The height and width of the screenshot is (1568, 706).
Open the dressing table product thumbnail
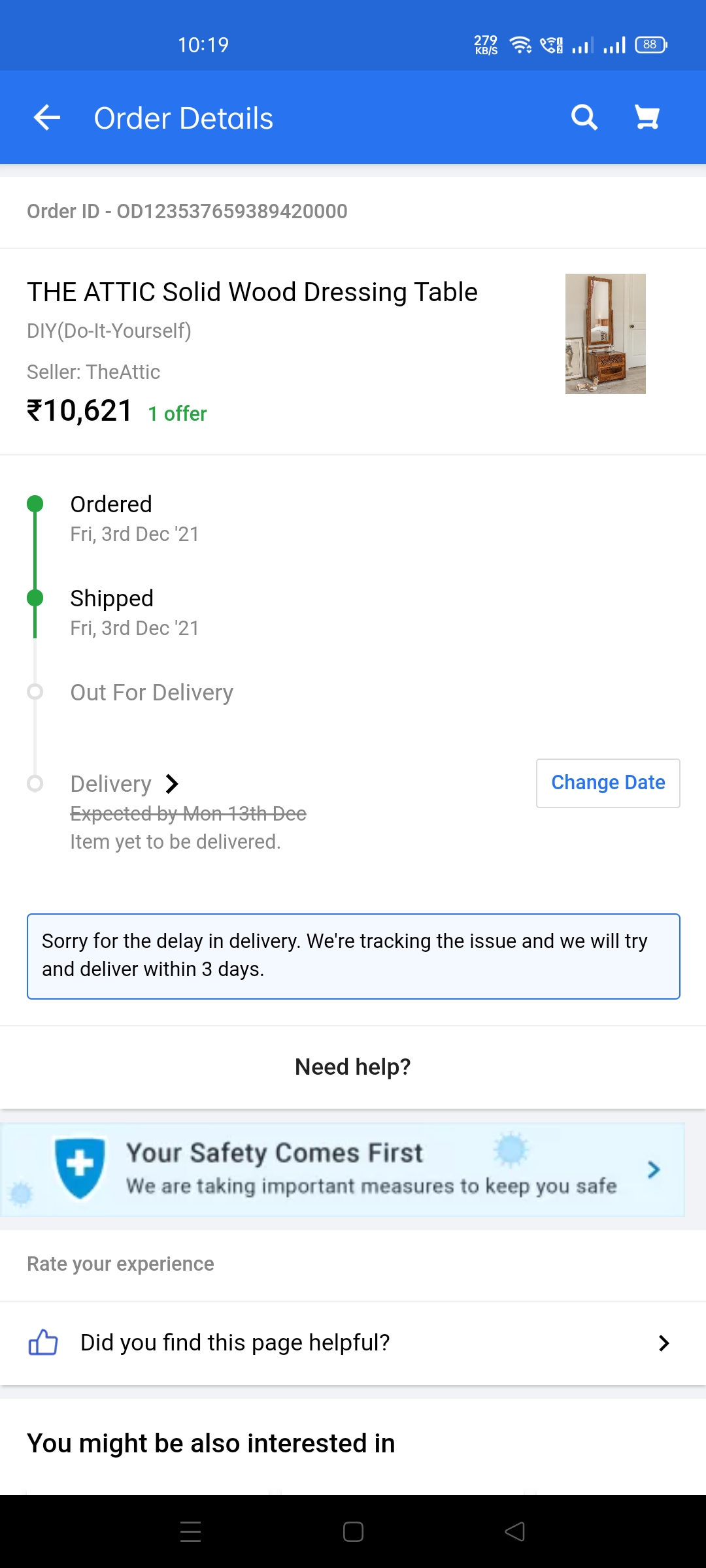[x=605, y=333]
